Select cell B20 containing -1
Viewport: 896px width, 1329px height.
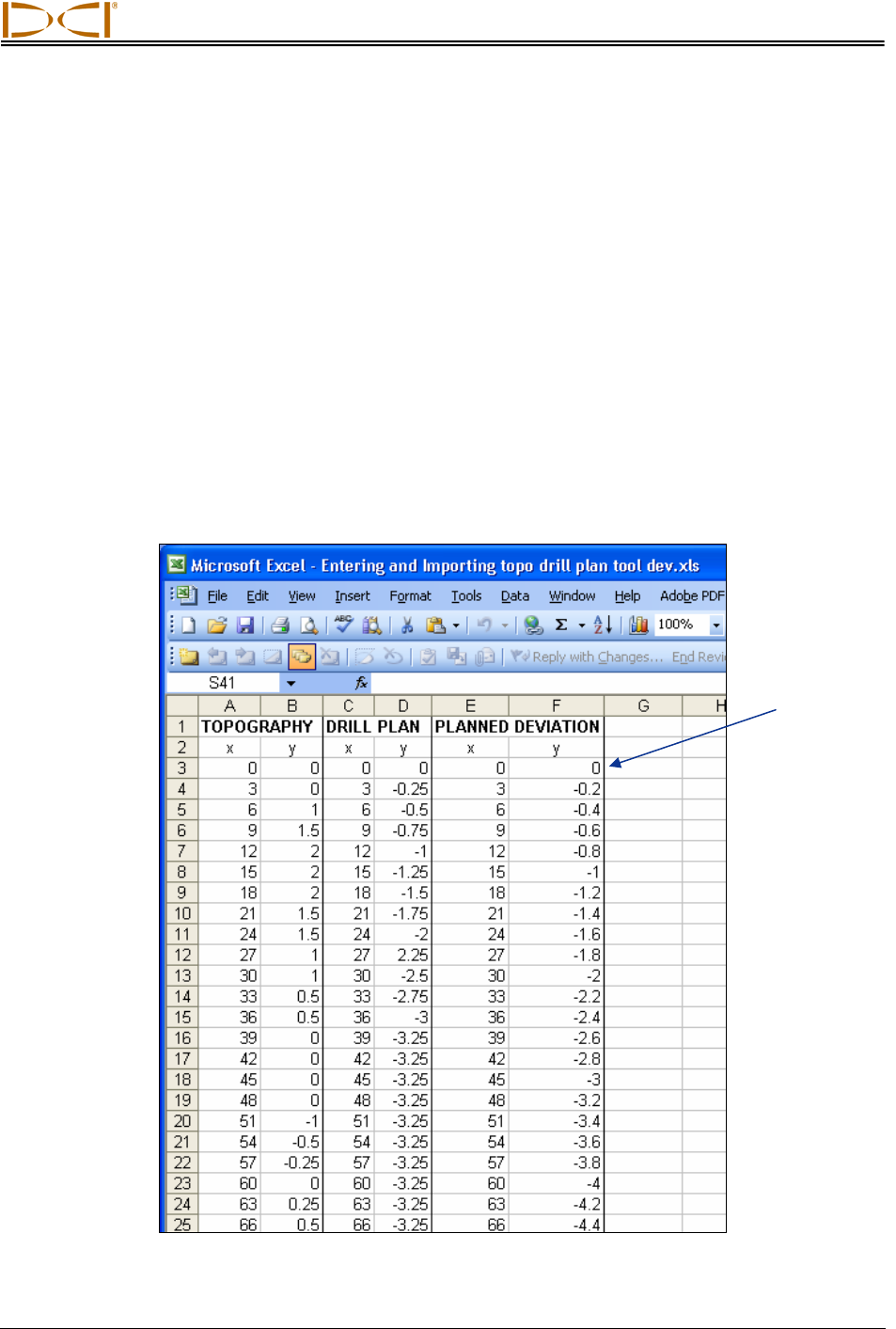click(291, 1121)
